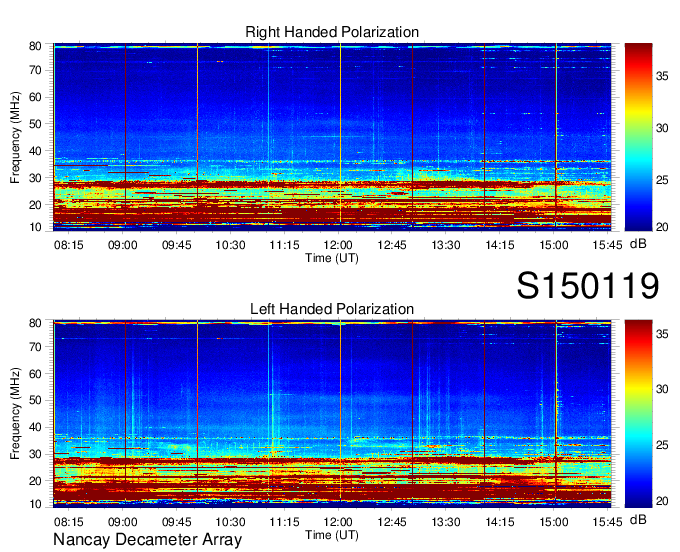Click "09:00" tick on the Left Handed time axis
680x552 pixels.
click(x=123, y=522)
